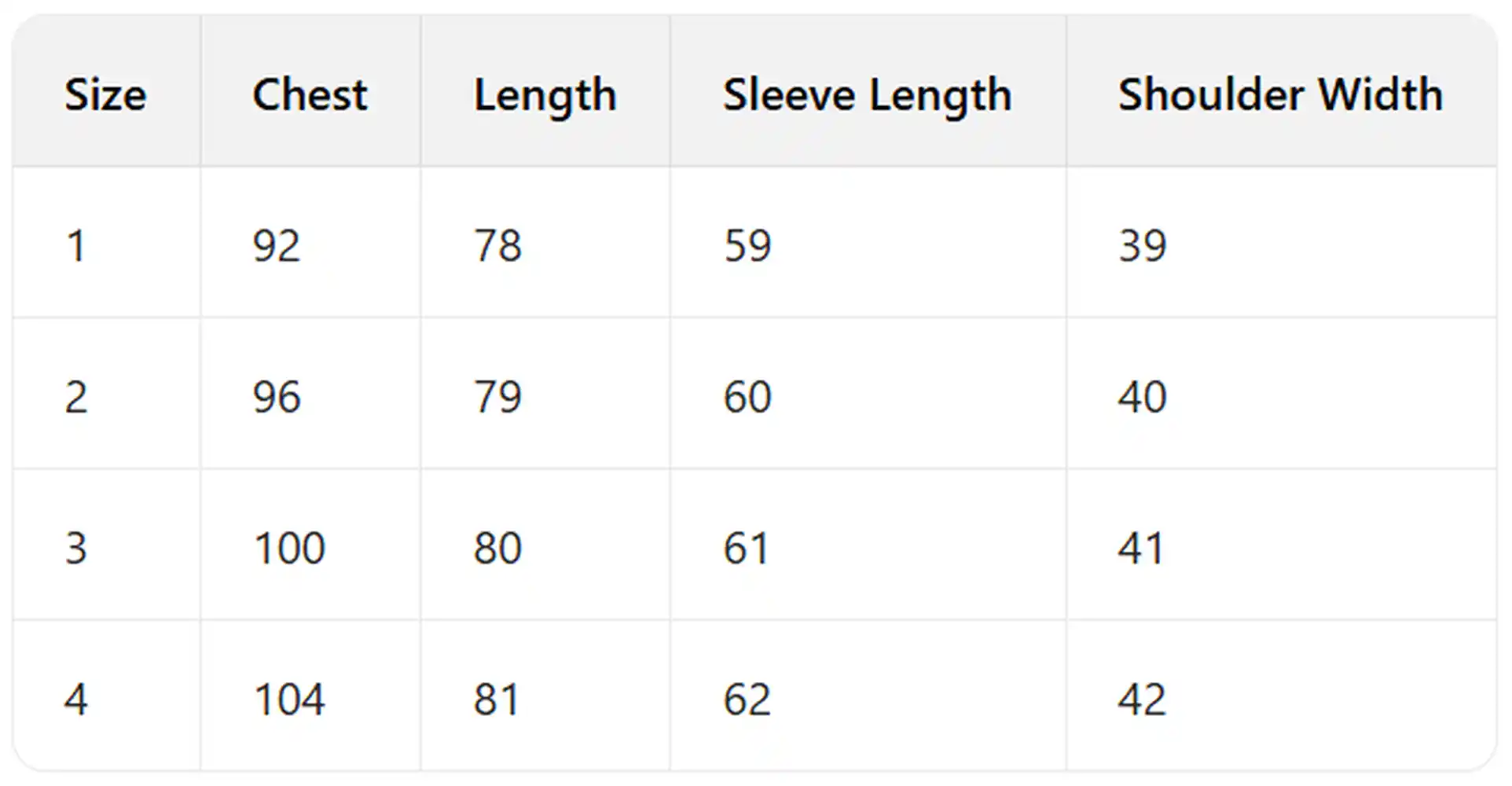Click sleeve length value 62
Screen dimensions: 1512x786
click(x=747, y=699)
